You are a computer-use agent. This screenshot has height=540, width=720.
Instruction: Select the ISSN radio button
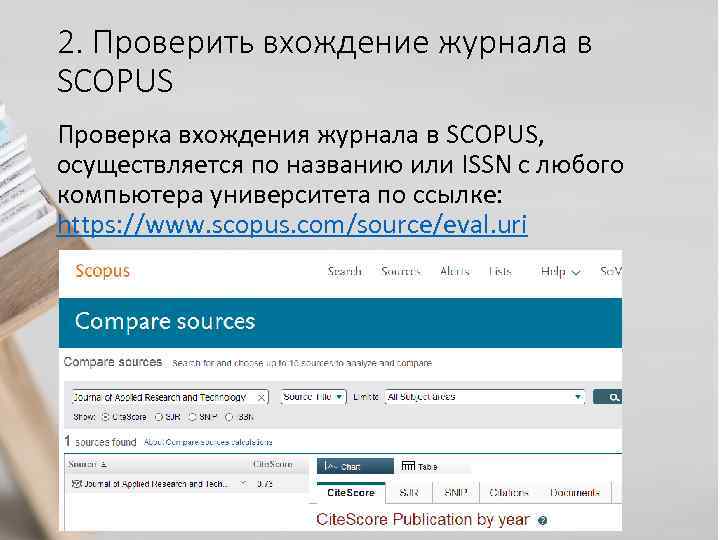click(x=229, y=417)
